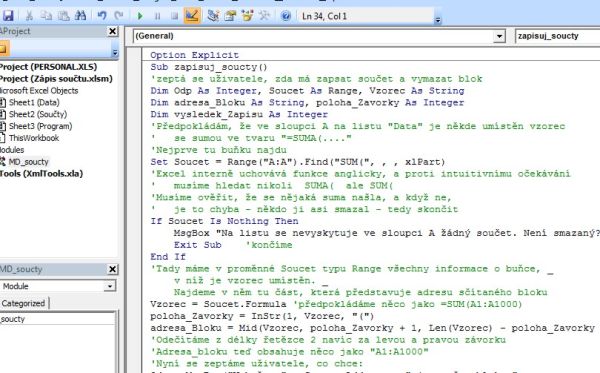Toggle Folders button in Project pane
Screen dimensions: 600x373
[4, 49]
